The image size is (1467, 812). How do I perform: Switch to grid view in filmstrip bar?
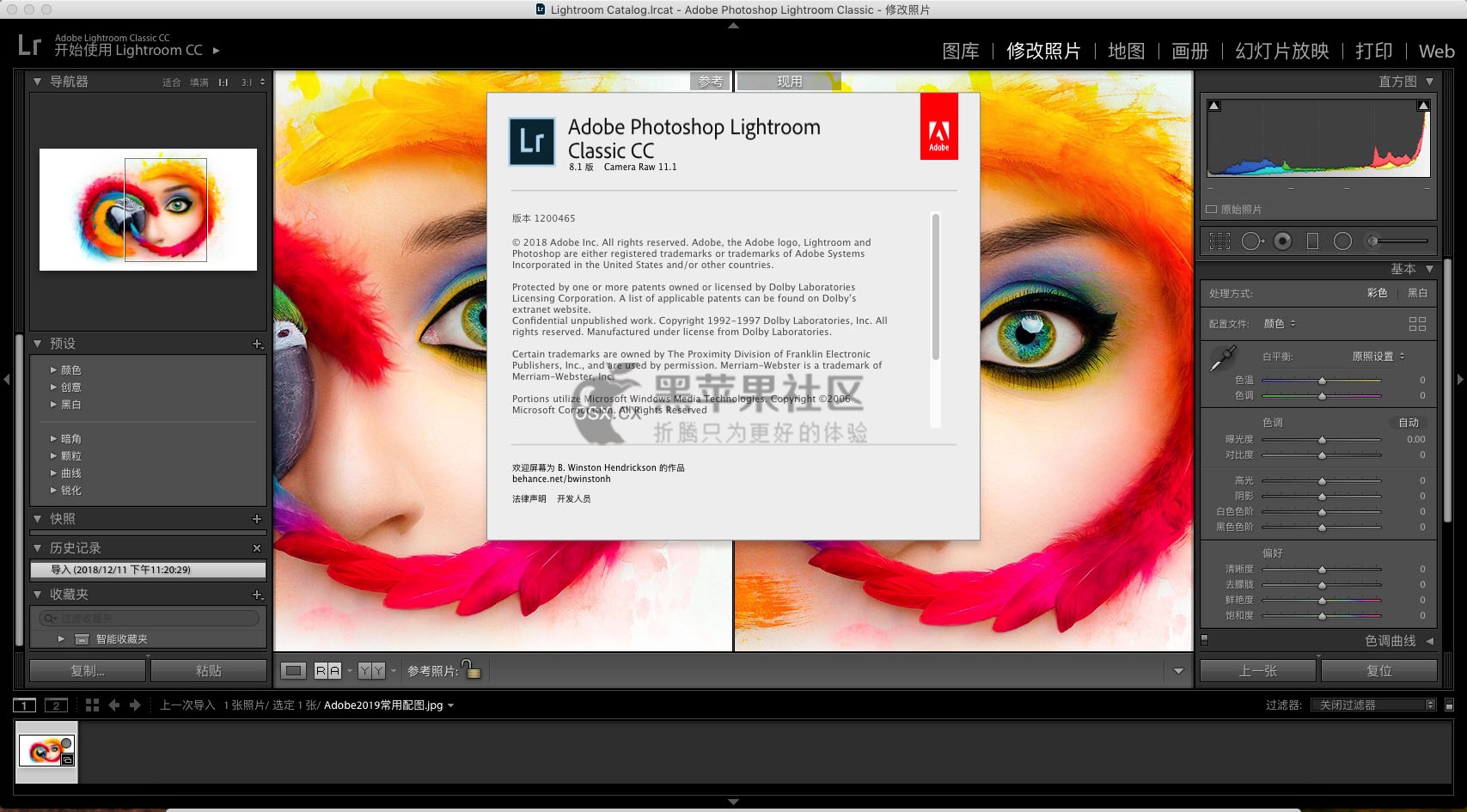[x=92, y=705]
